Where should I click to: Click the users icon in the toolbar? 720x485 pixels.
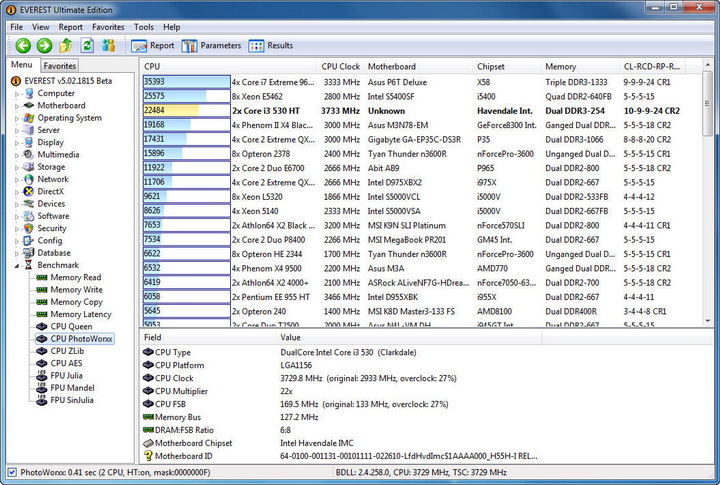pos(108,45)
